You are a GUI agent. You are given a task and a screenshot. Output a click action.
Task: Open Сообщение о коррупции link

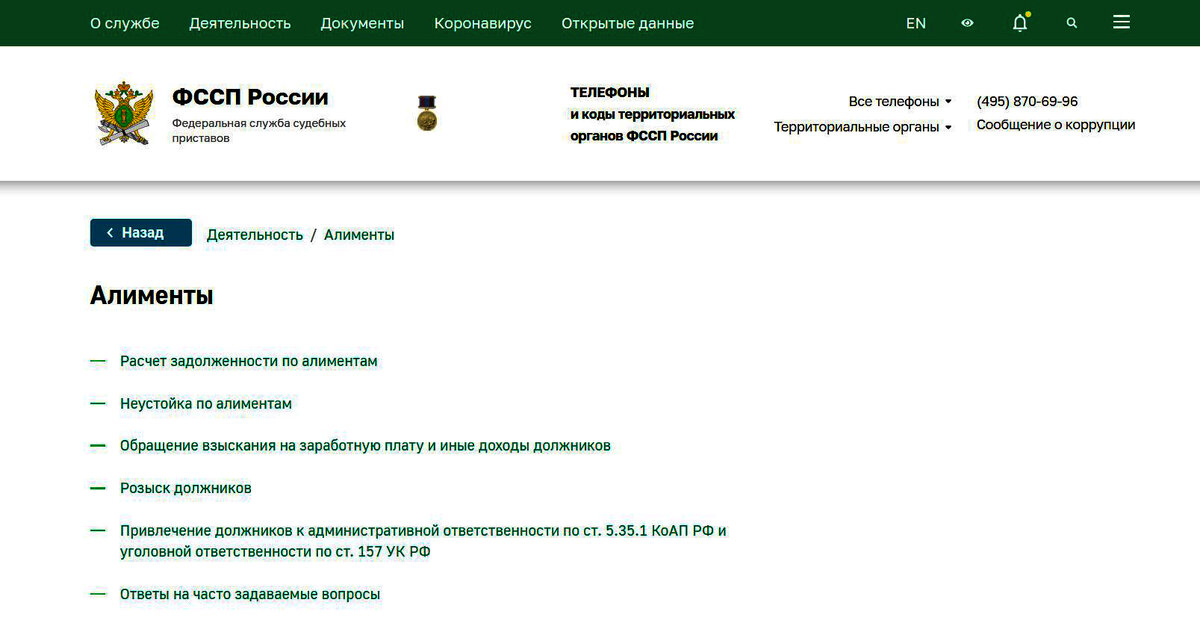(1056, 125)
